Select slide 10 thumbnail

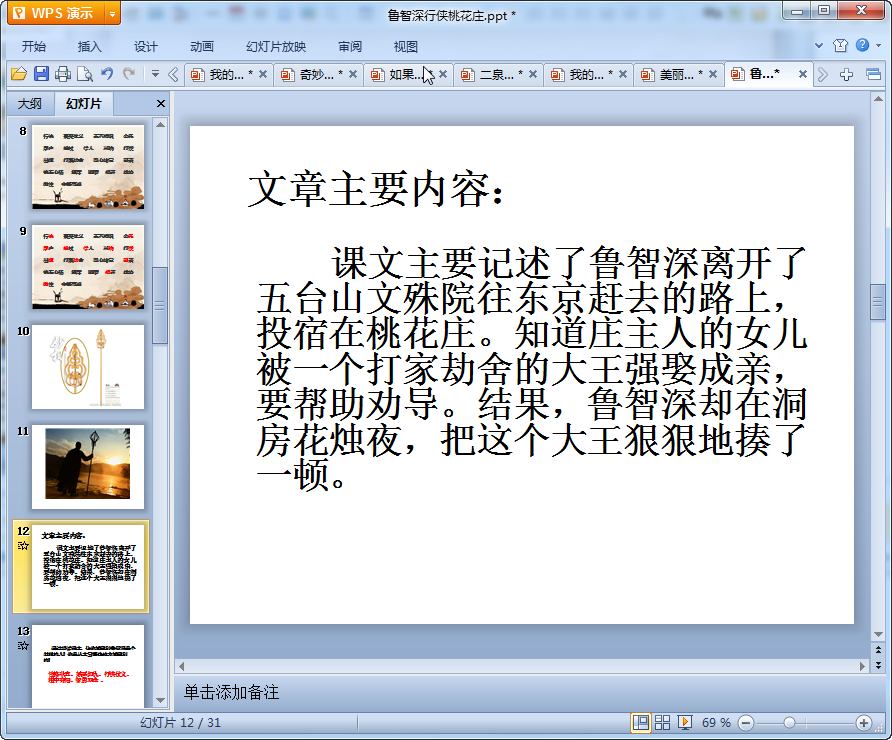[x=88, y=367]
